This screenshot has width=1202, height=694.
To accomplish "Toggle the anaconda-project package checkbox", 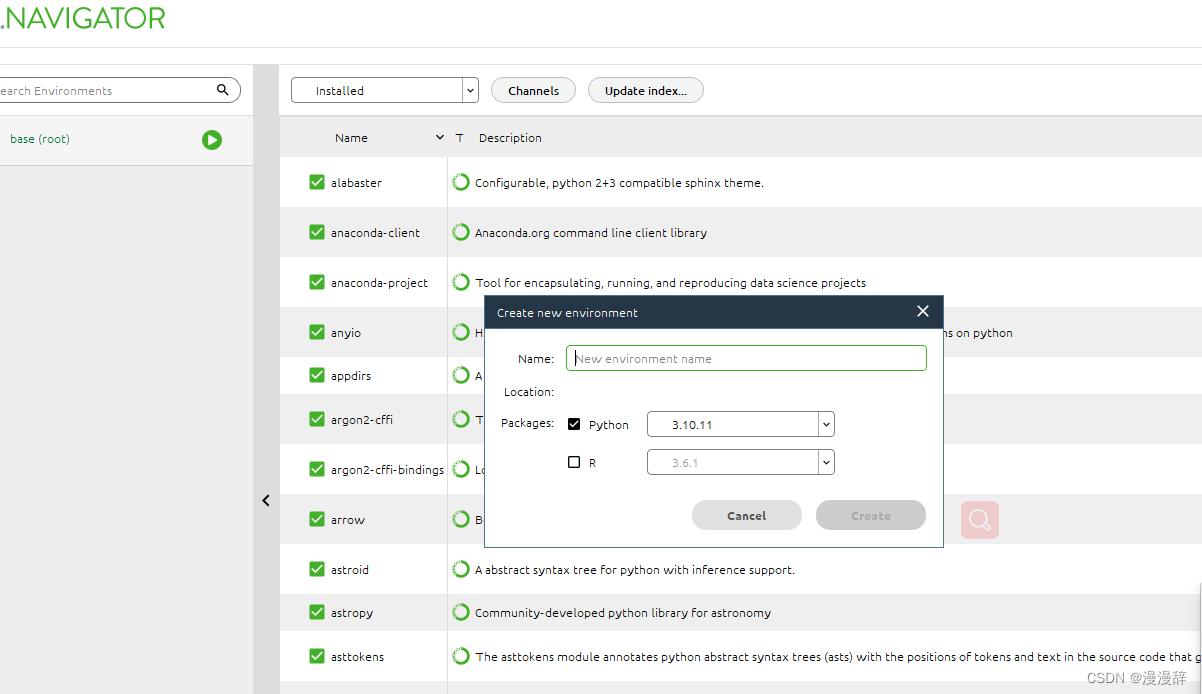I will click(x=317, y=282).
